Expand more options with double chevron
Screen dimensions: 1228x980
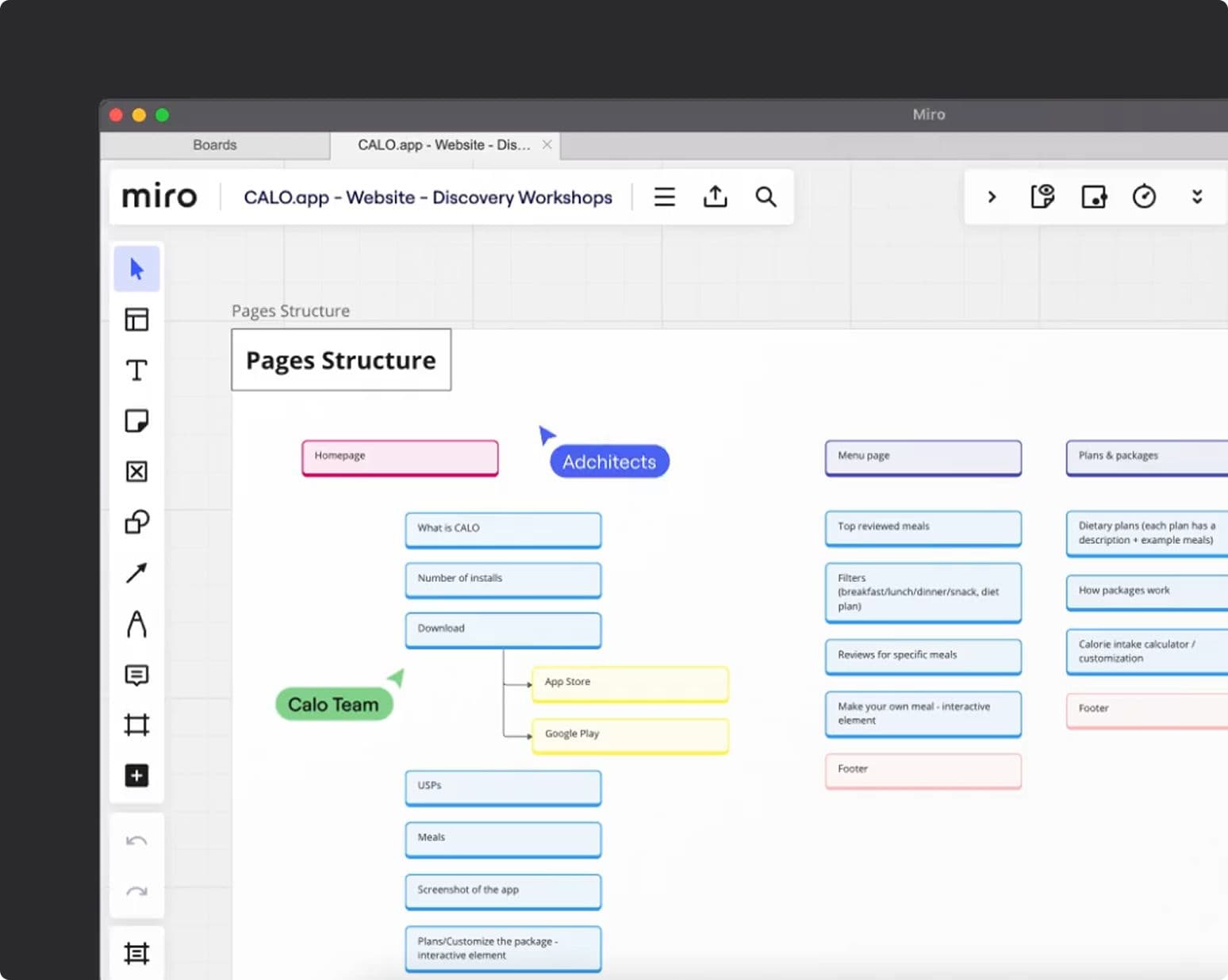coord(1197,197)
